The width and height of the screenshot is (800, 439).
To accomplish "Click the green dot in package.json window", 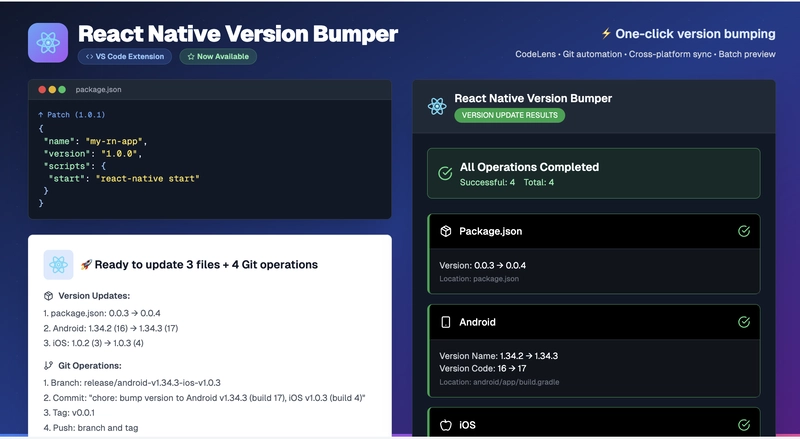I will tap(62, 90).
